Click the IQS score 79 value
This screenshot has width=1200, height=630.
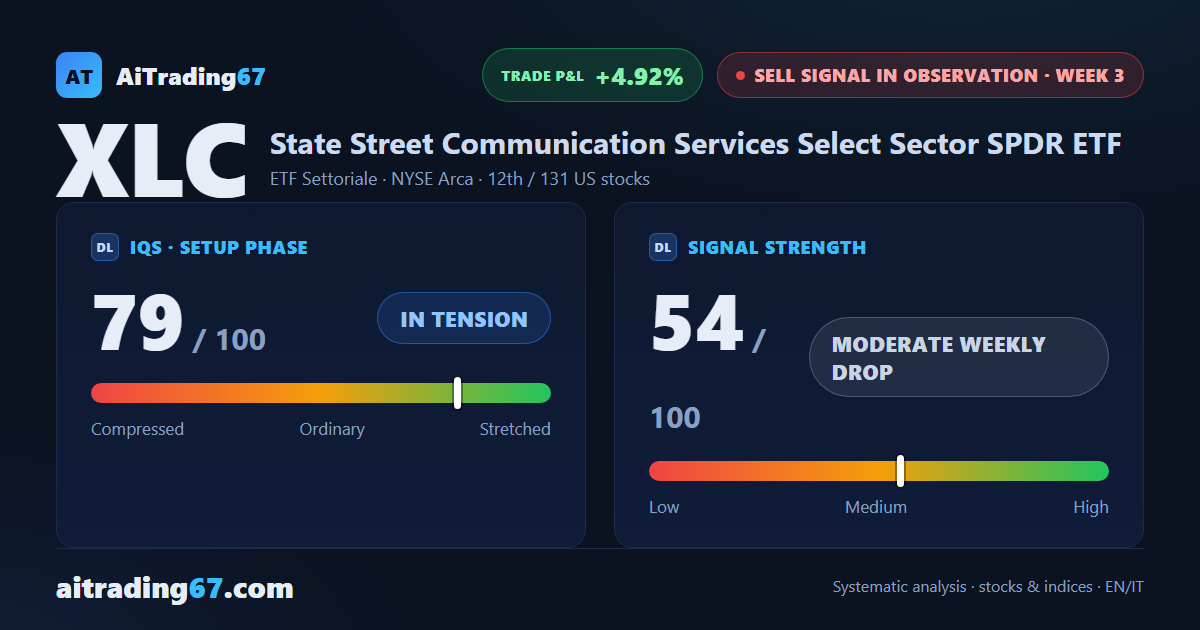pyautogui.click(x=138, y=324)
